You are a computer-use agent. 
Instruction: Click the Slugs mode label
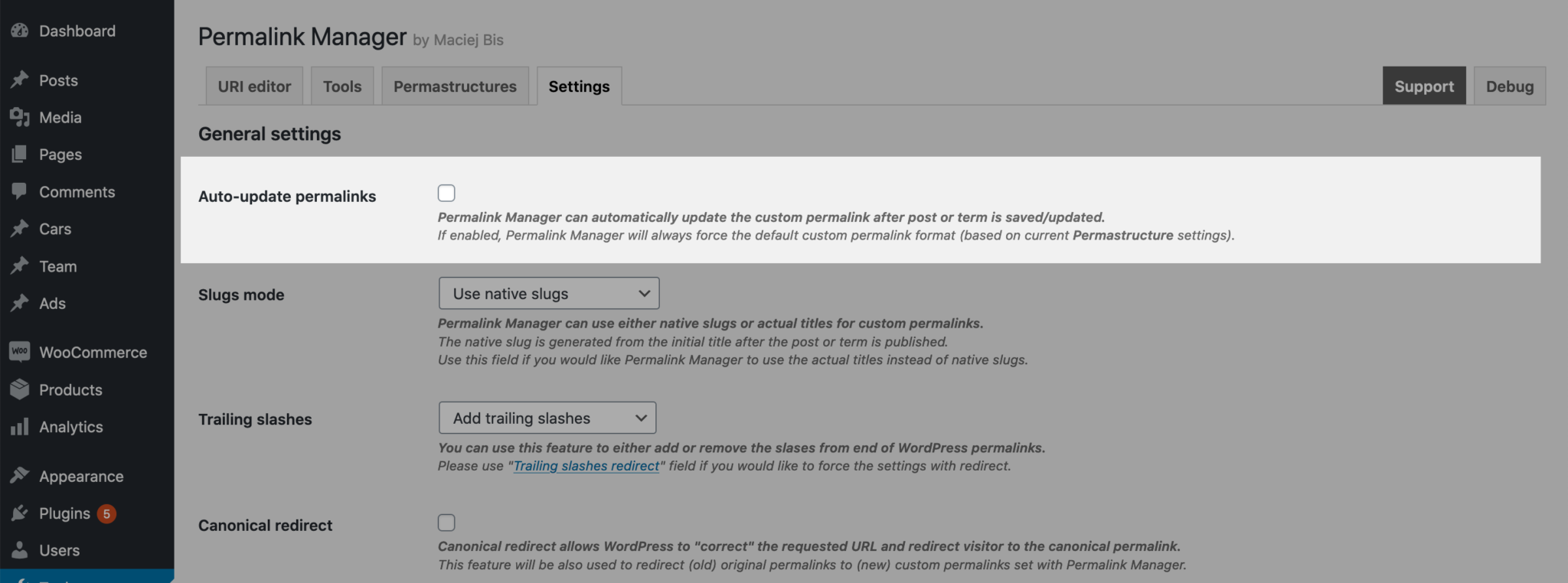click(x=241, y=295)
